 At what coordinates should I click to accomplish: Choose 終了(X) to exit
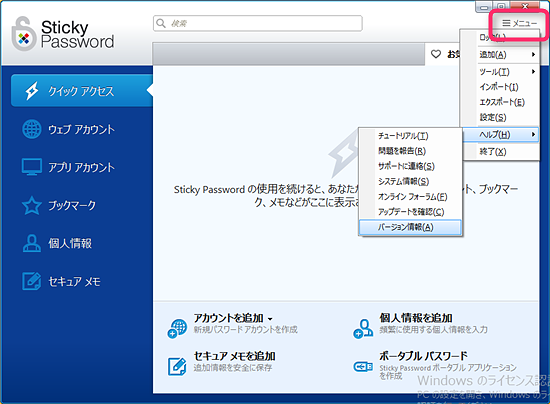[500, 152]
